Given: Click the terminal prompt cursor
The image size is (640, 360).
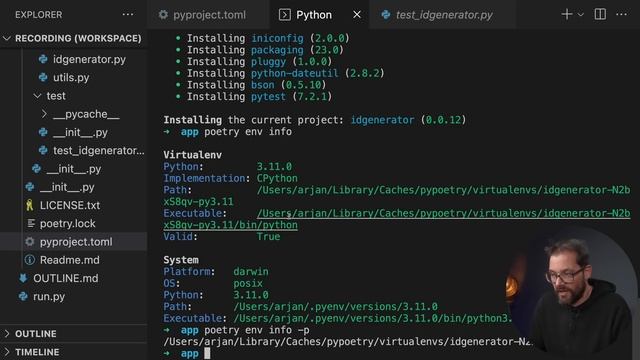Looking at the screenshot, I should tap(207, 353).
